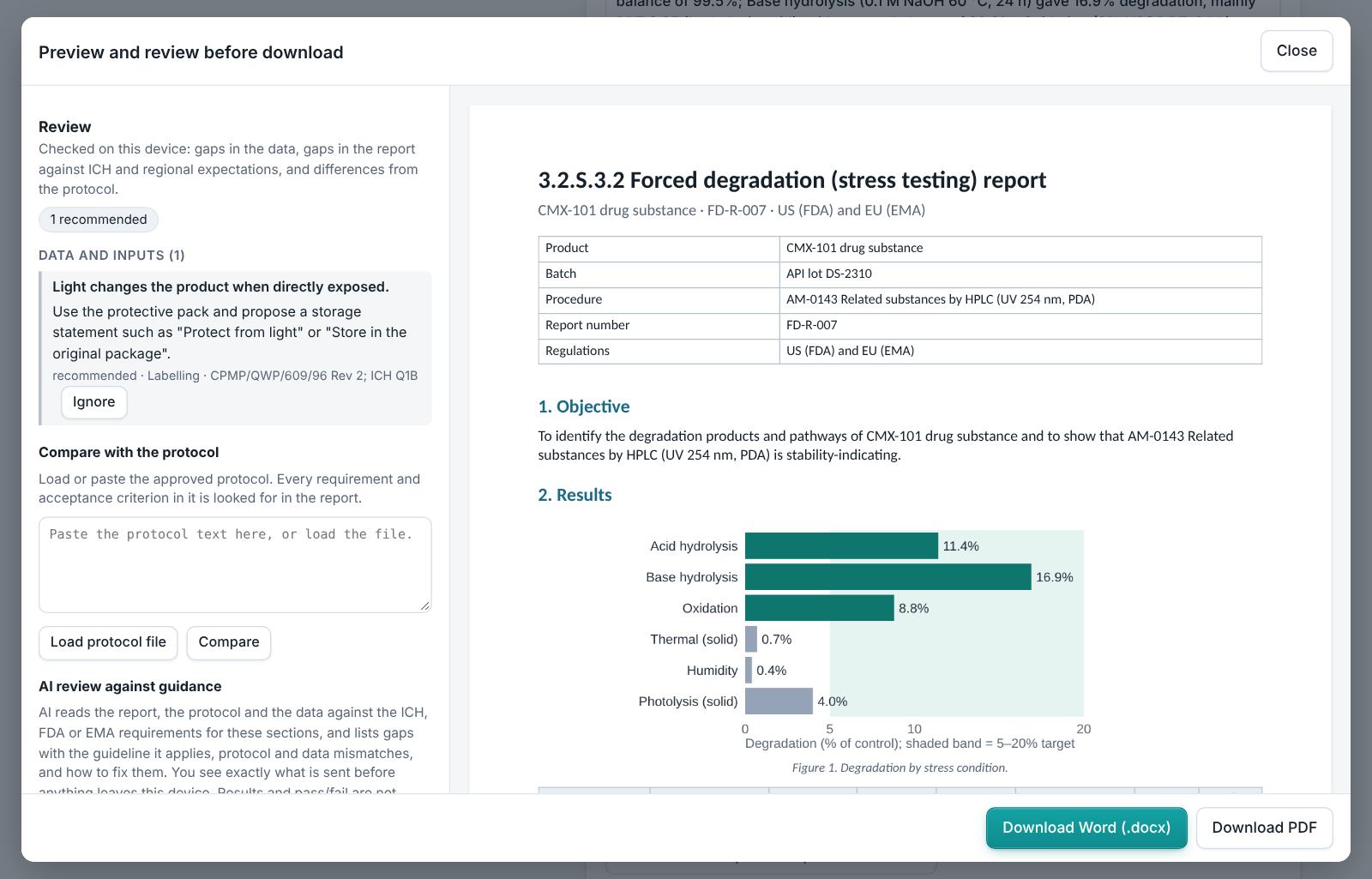This screenshot has height=879, width=1372.
Task: Select the 'DATA AND INPUTS (1)' heading
Action: tap(111, 256)
